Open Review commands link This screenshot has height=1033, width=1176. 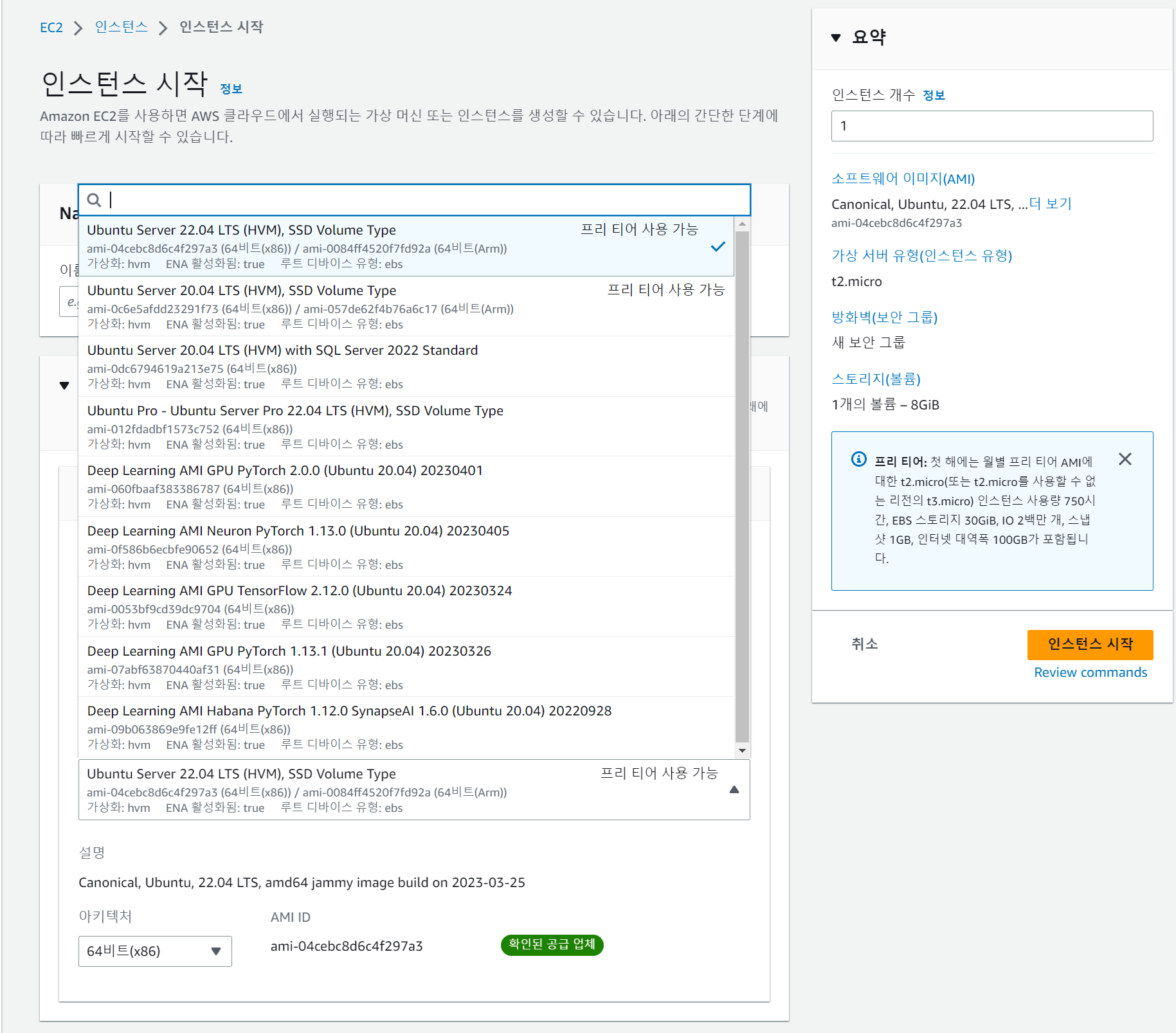pos(1090,672)
